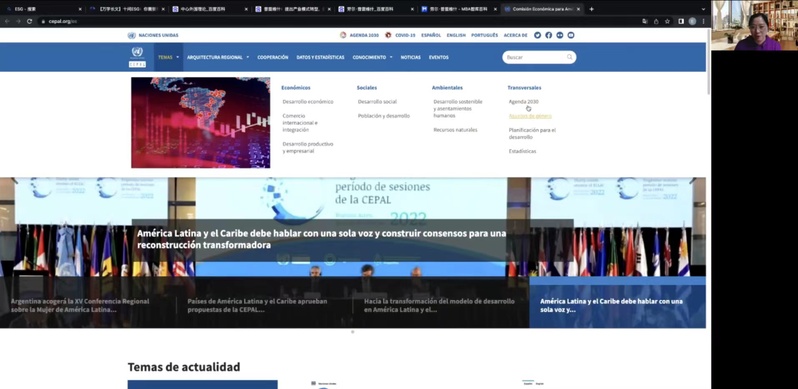Reload the page with browser refresh icon
The image size is (798, 389).
pyautogui.click(x=30, y=21)
